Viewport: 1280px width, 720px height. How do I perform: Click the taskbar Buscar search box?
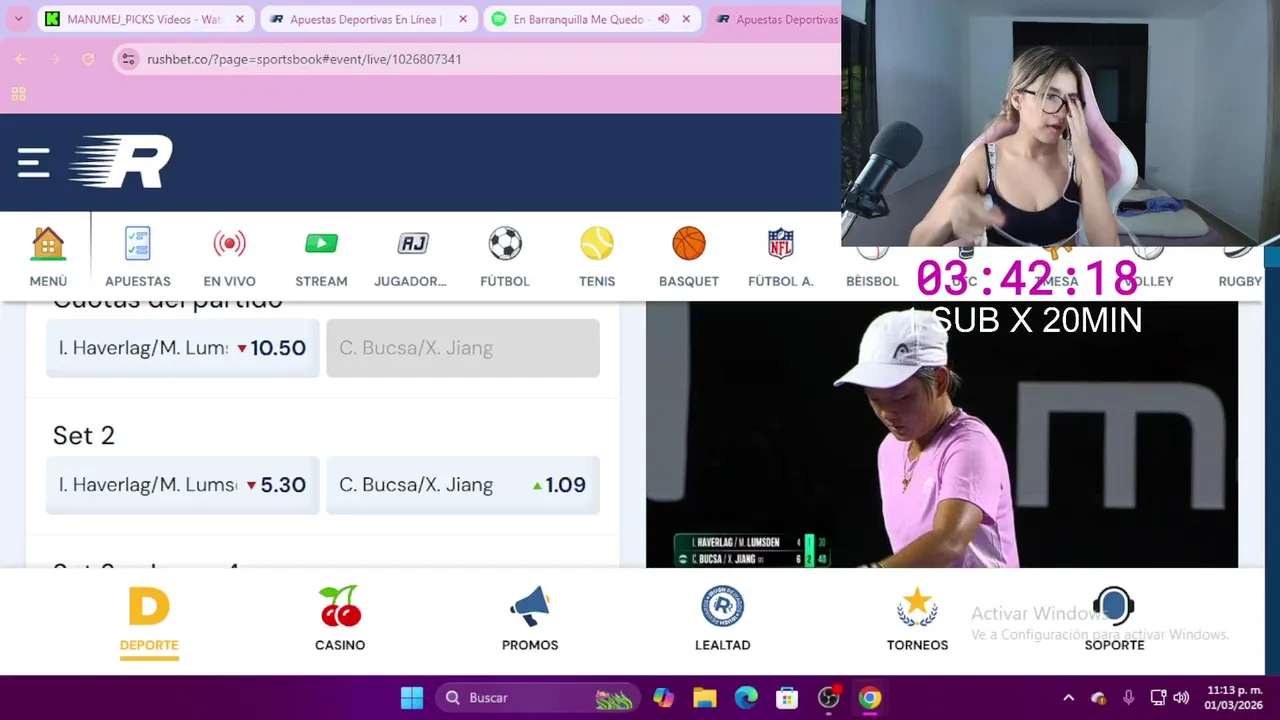point(538,698)
